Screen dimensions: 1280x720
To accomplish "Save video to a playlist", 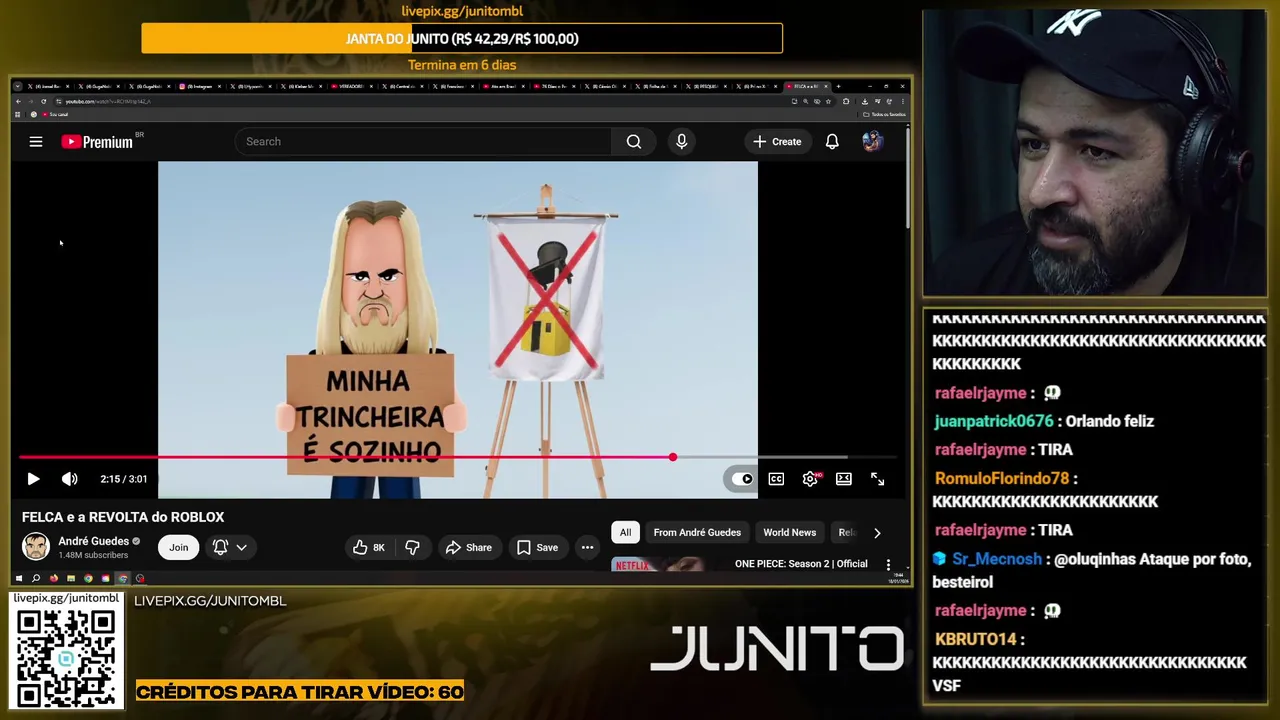I will tap(538, 547).
